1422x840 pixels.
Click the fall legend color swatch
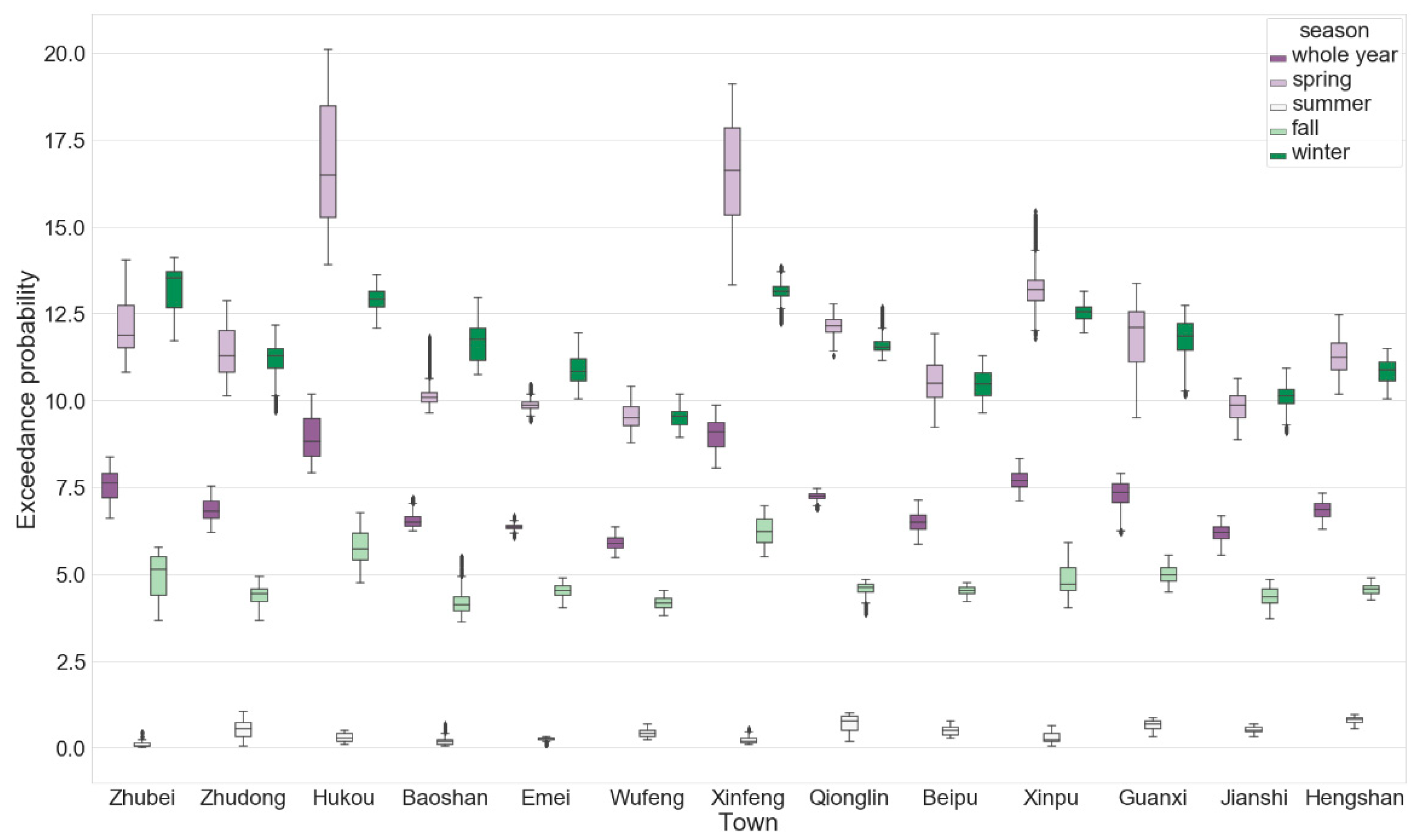click(x=1278, y=131)
